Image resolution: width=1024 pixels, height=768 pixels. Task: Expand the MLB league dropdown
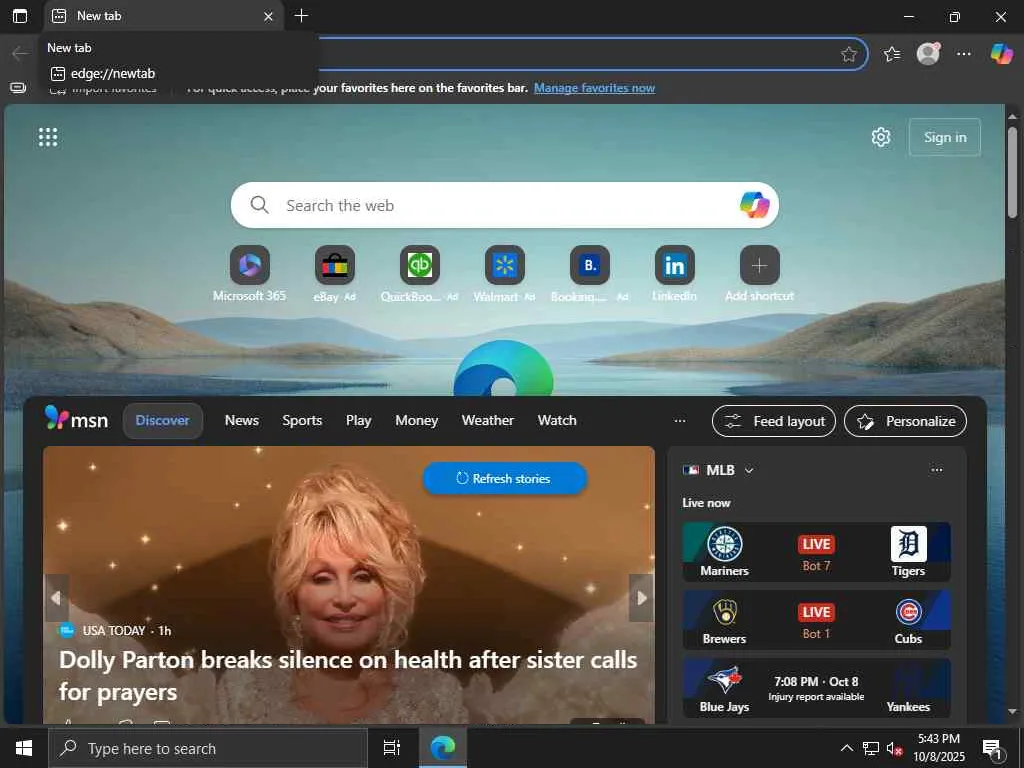pyautogui.click(x=748, y=470)
